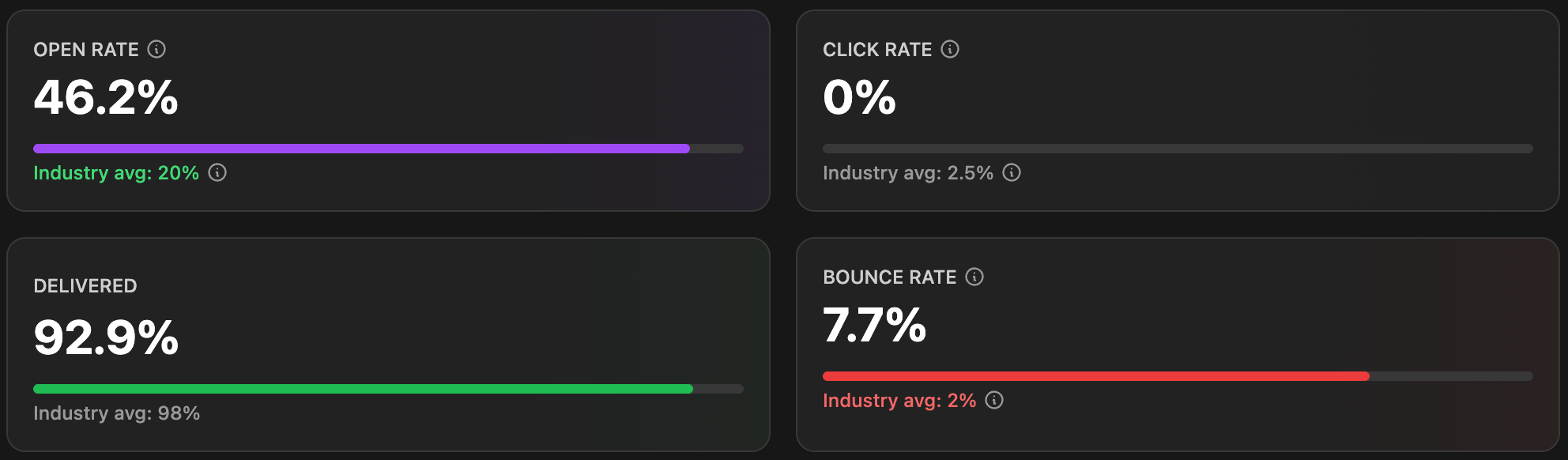Open info icon next to Industry avg: 20%
Screen dimensions: 1568x460
217,172
